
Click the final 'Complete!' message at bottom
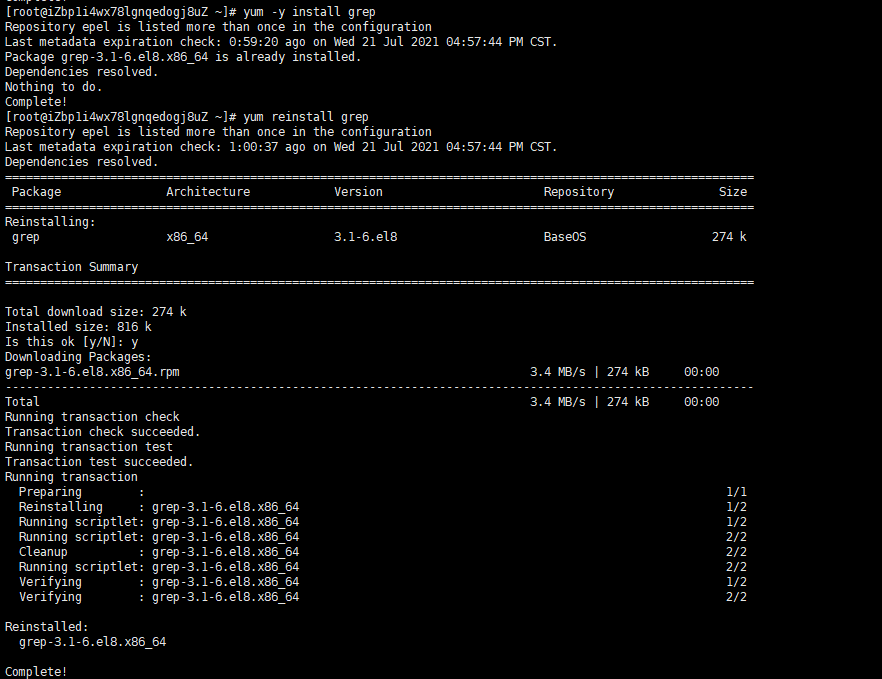coord(36,672)
